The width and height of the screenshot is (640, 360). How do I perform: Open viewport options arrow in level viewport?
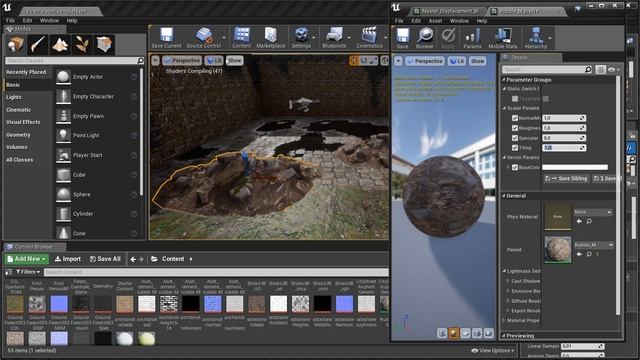tap(155, 60)
